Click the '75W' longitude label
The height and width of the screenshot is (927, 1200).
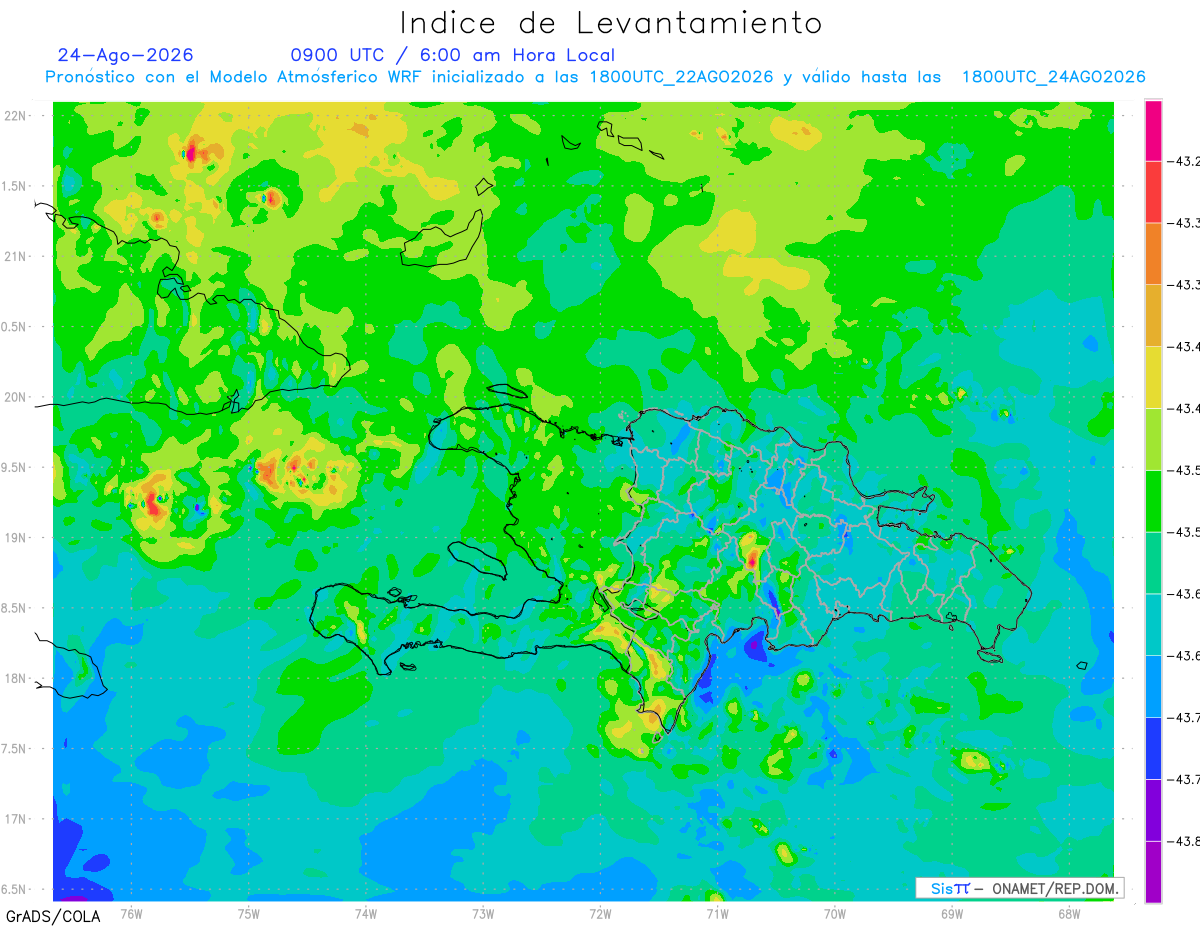click(249, 914)
